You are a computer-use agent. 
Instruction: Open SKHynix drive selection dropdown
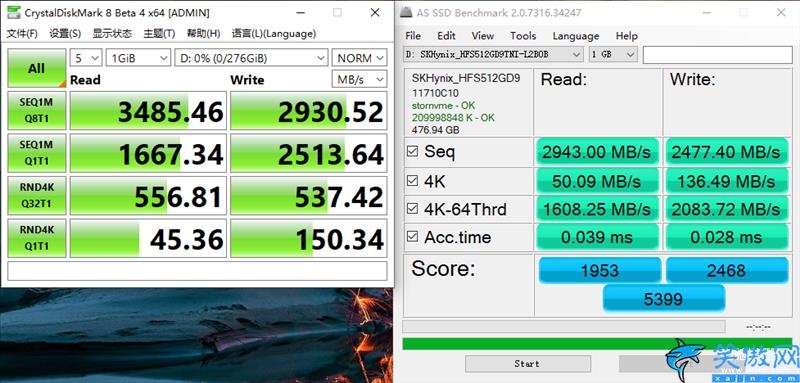pos(493,54)
